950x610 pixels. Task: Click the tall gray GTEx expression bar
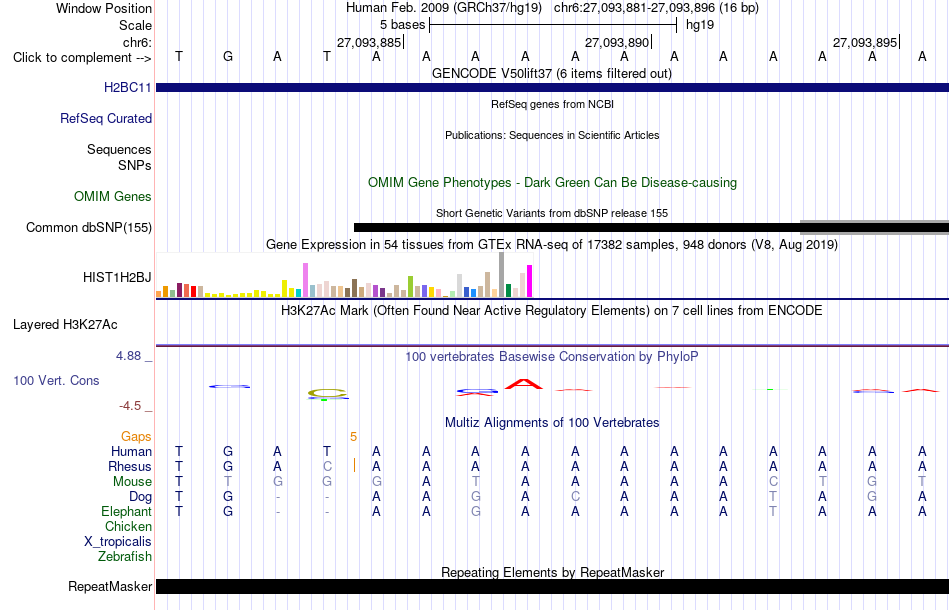[x=501, y=274]
